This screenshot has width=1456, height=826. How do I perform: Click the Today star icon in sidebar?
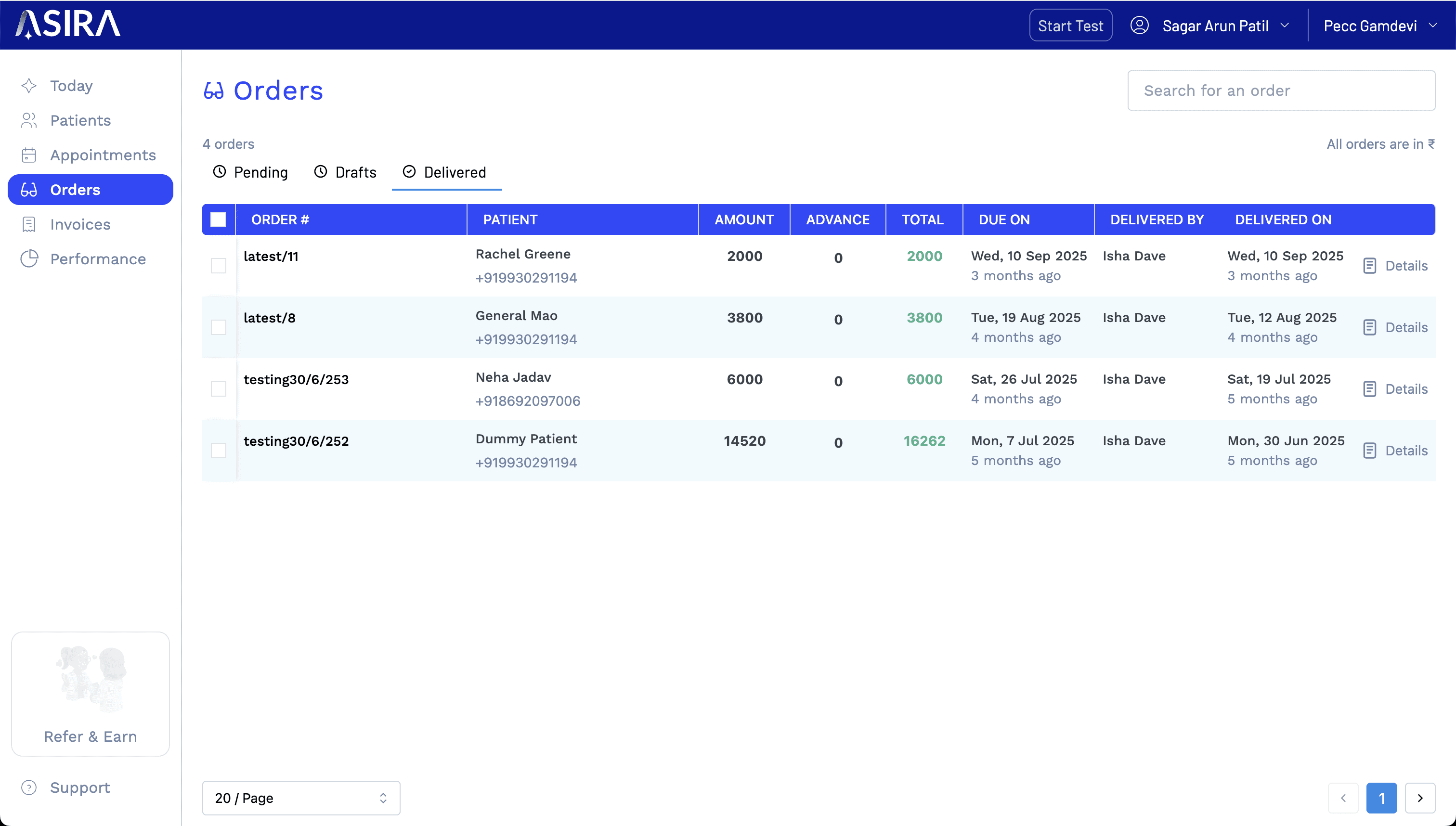click(29, 86)
